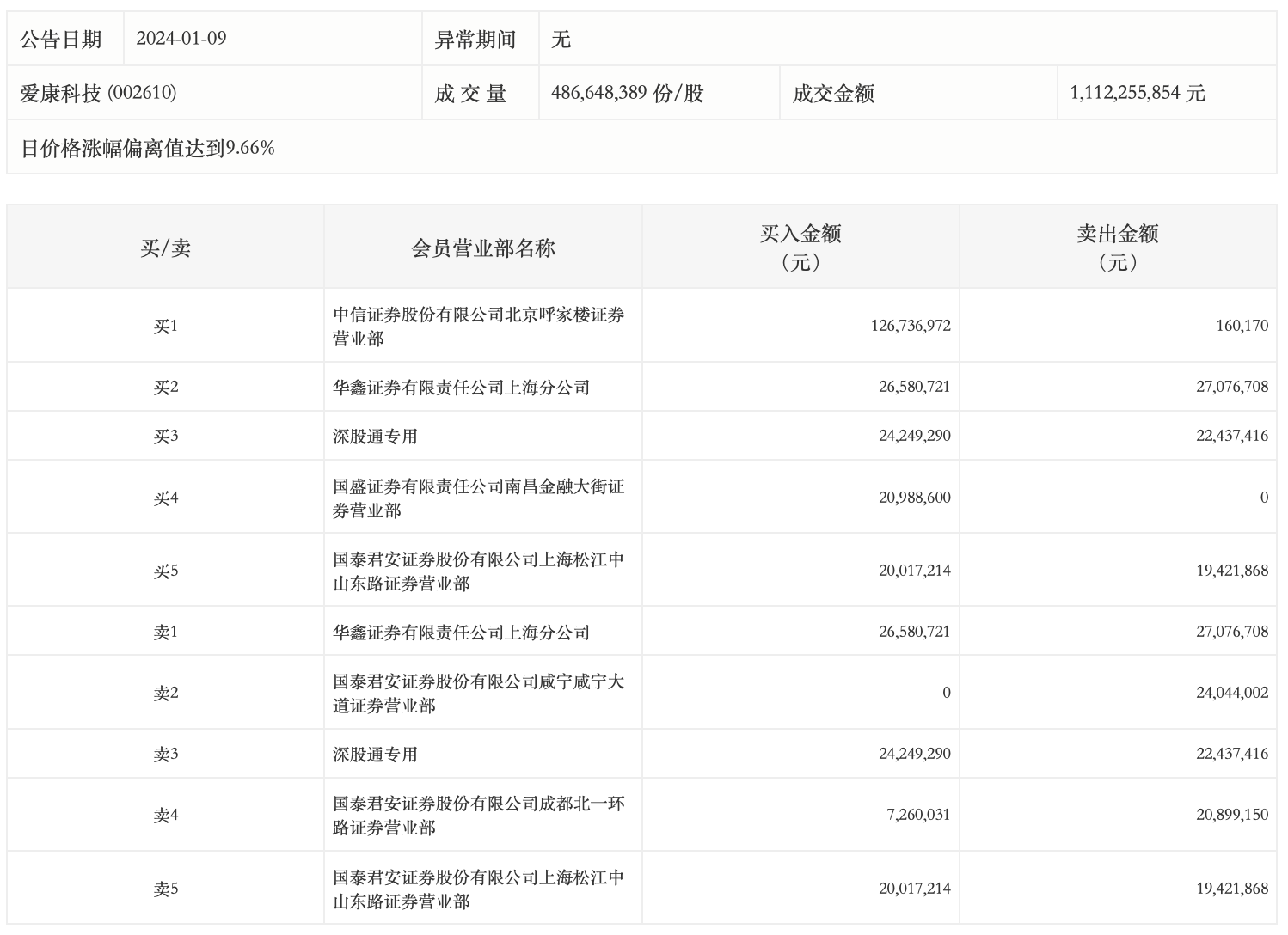This screenshot has height=935, width=1288.
Task: Click the announcement date 2024-01-09
Action: 181,39
